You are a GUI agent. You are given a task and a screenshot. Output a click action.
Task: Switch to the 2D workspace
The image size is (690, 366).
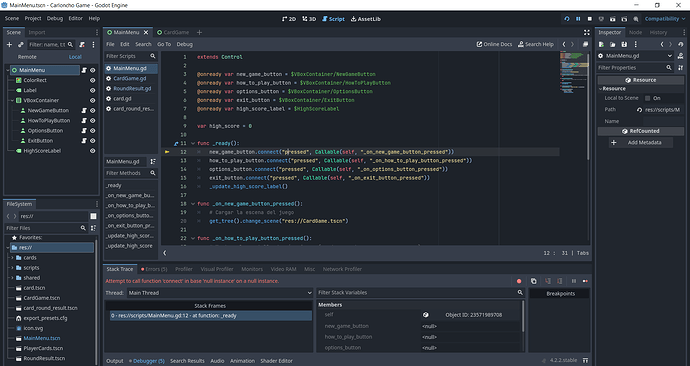point(289,19)
